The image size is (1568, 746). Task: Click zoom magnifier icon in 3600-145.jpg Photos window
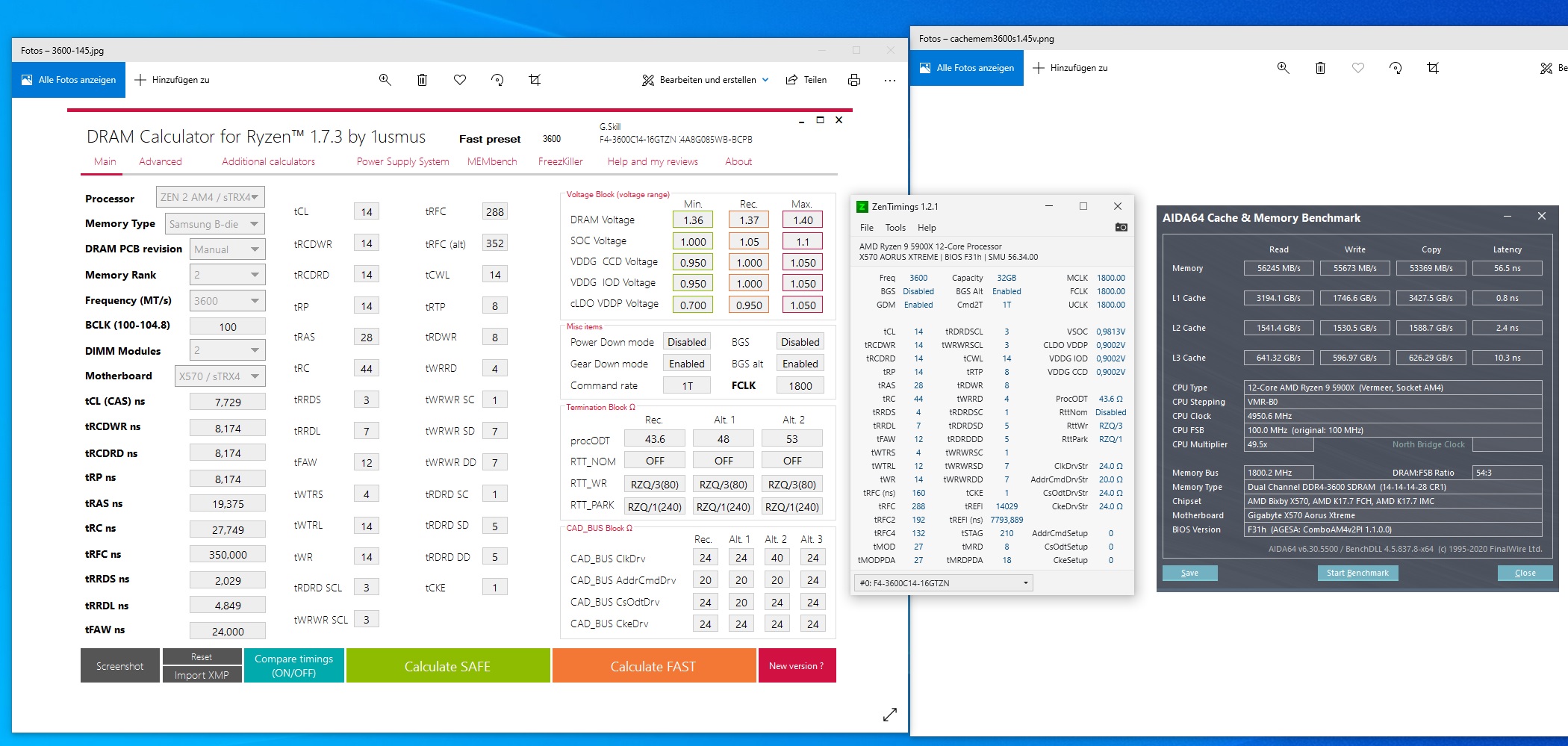click(x=385, y=80)
